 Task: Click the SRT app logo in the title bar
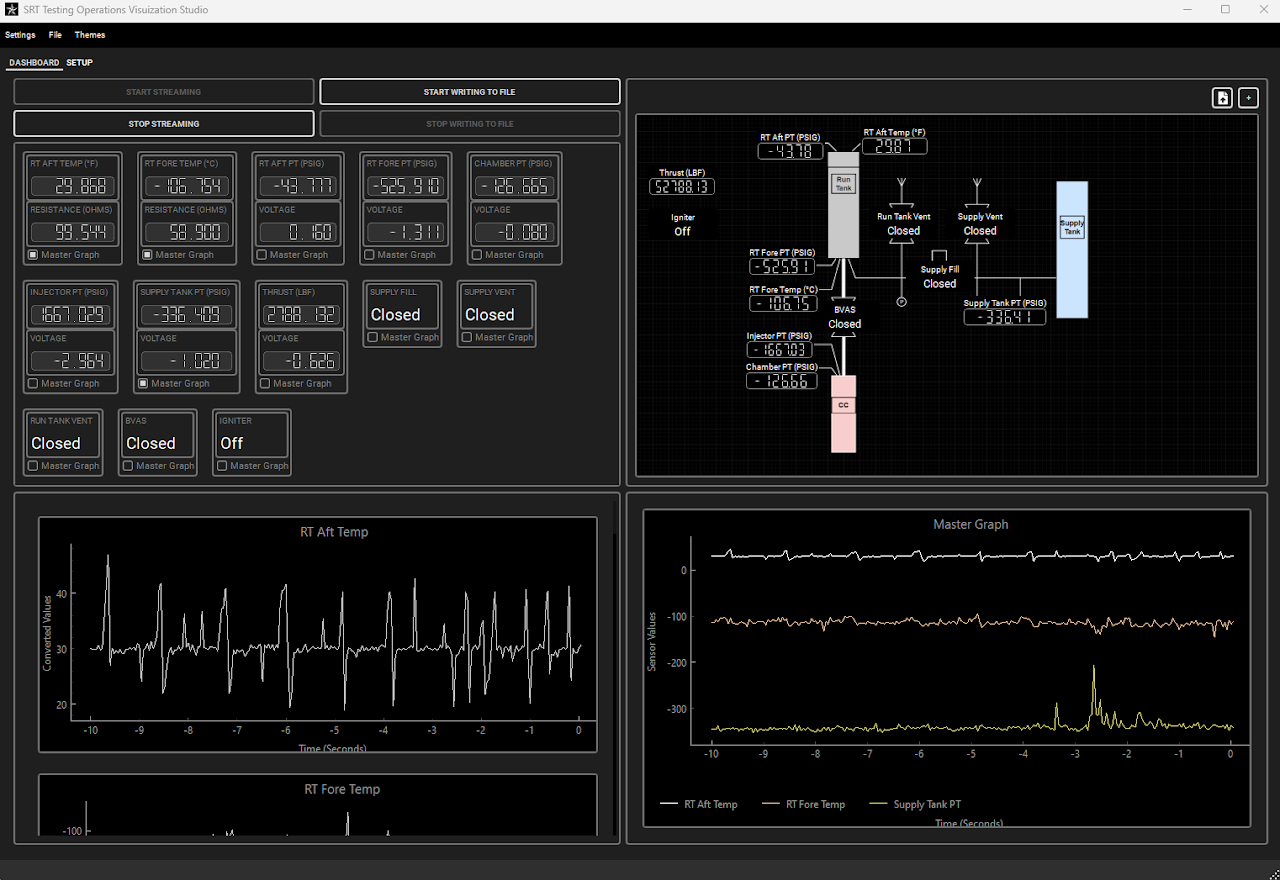pyautogui.click(x=11, y=9)
